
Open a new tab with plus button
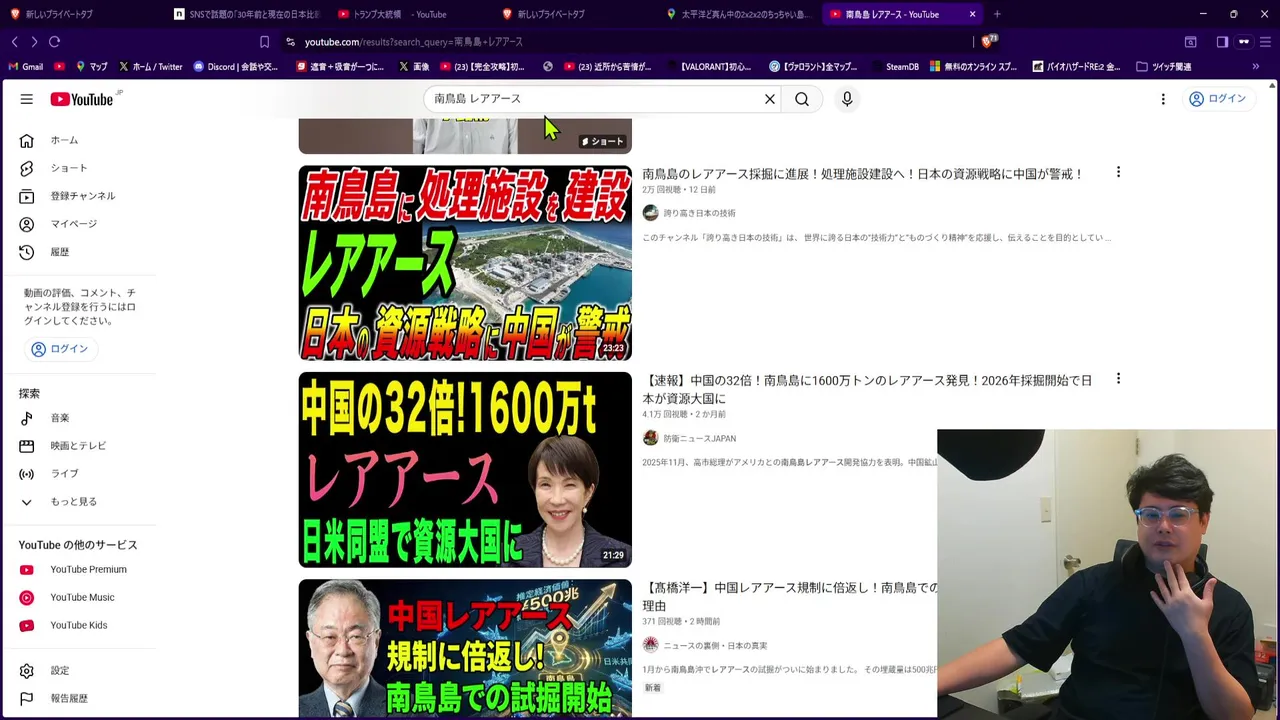(x=997, y=14)
